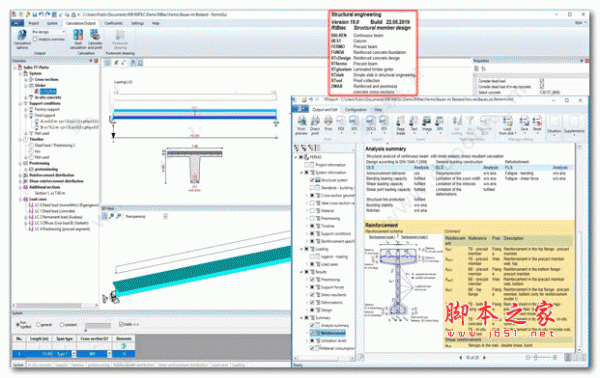600x378 pixels.
Task: Expand Factory support tree node
Action: pos(26,109)
